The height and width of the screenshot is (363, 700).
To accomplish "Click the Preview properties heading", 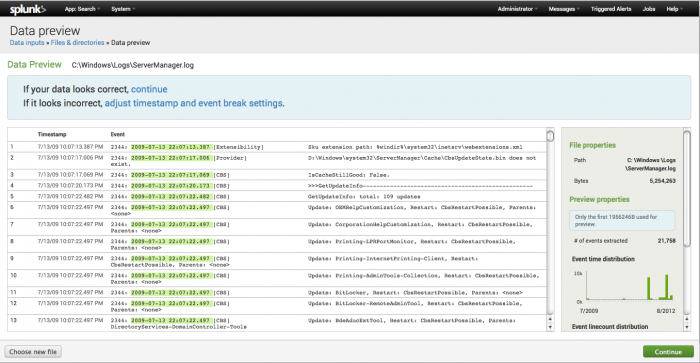I will pos(599,200).
